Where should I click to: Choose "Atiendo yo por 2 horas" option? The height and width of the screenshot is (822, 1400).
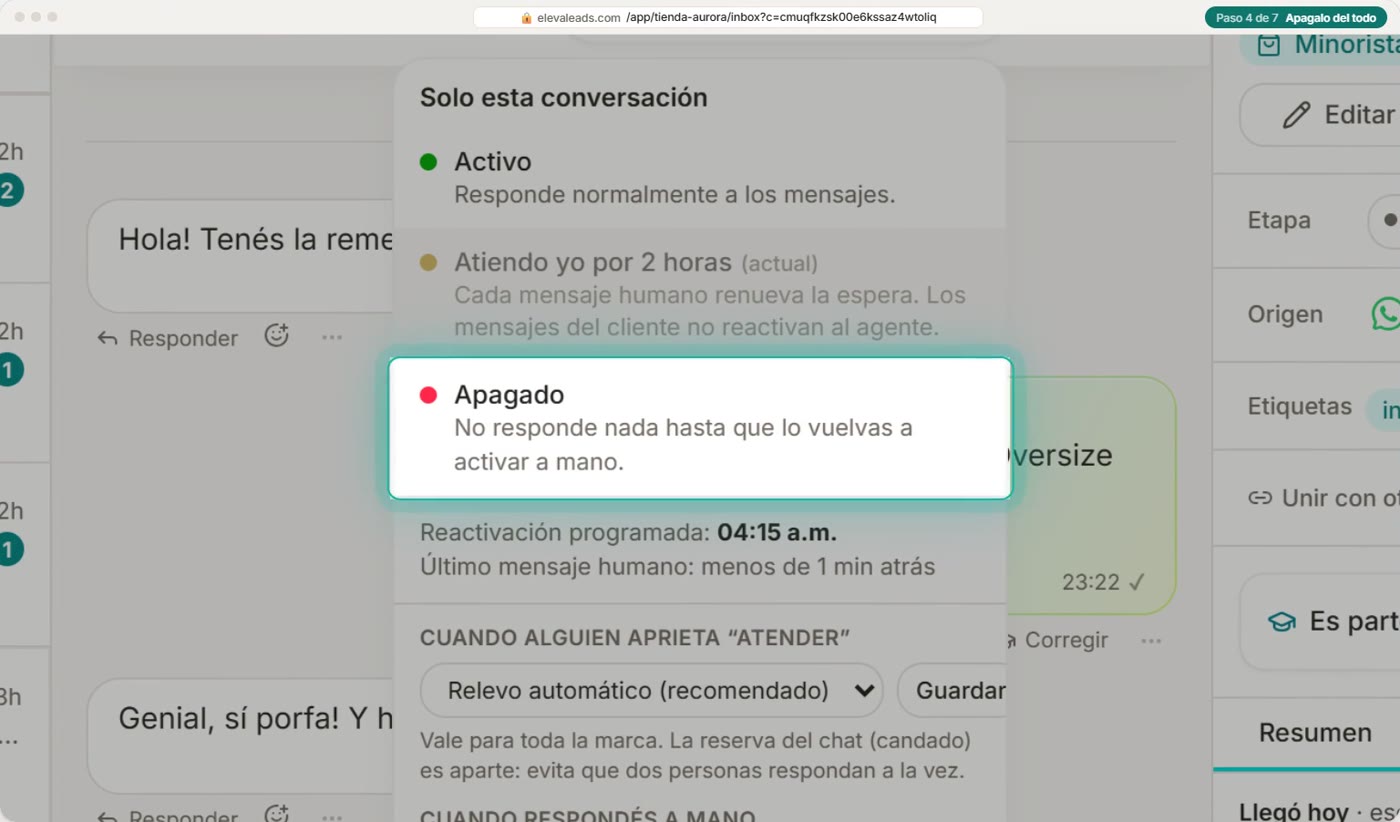tap(699, 294)
